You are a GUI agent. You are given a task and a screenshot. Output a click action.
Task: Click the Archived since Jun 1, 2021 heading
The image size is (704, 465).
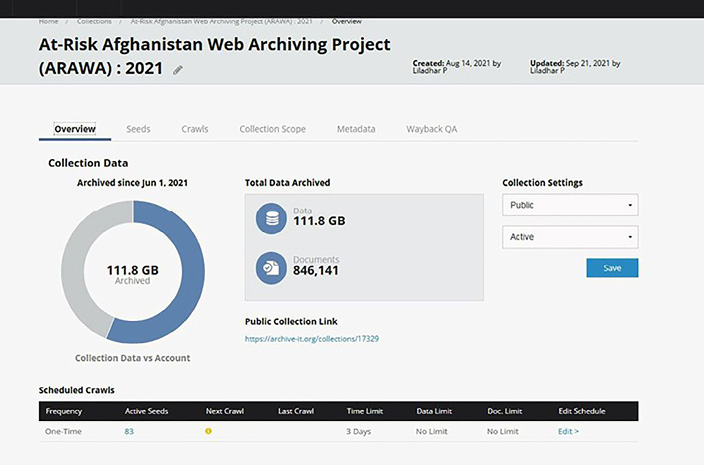coord(132,183)
